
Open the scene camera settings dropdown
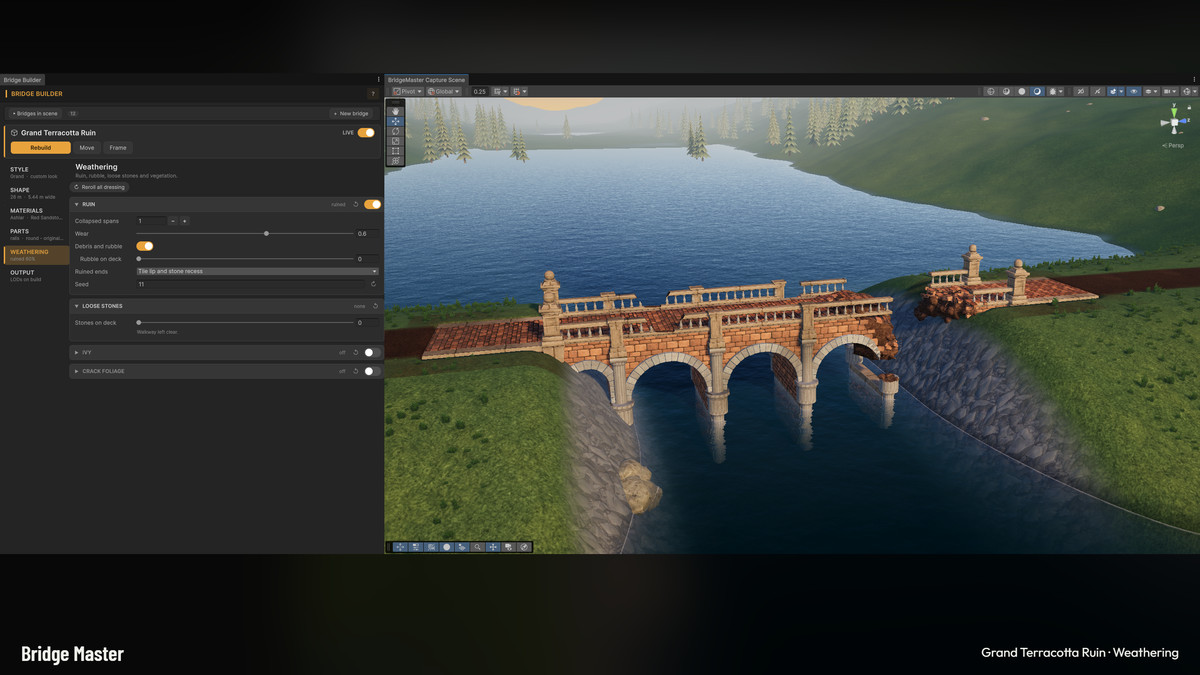click(1168, 91)
